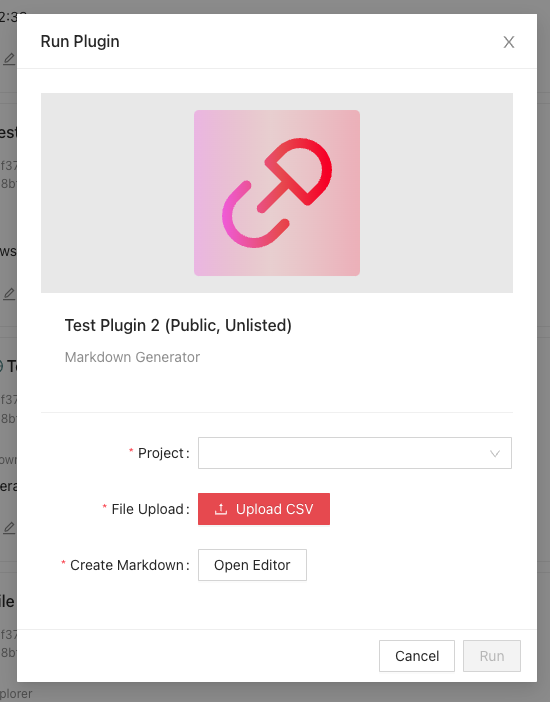Open the Project dropdown field

355,453
